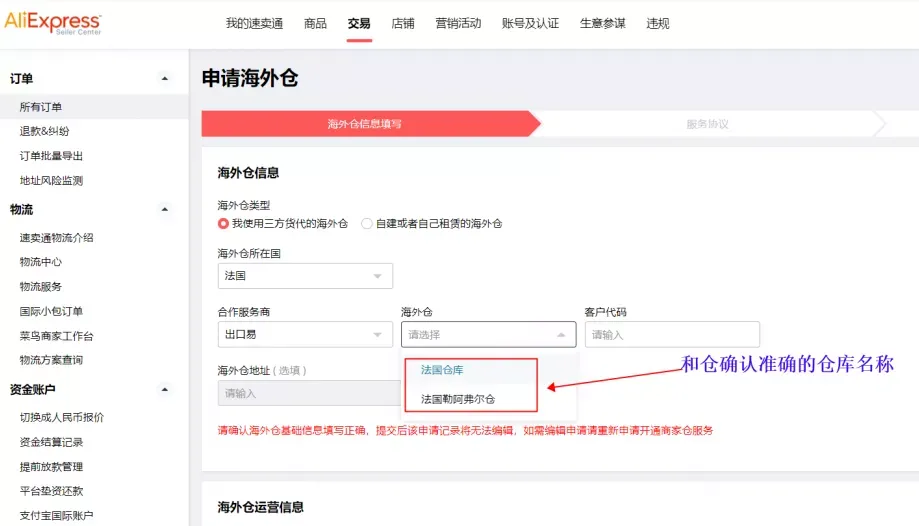Open the 我的速卖通 menu
This screenshot has height=526, width=919.
[254, 23]
